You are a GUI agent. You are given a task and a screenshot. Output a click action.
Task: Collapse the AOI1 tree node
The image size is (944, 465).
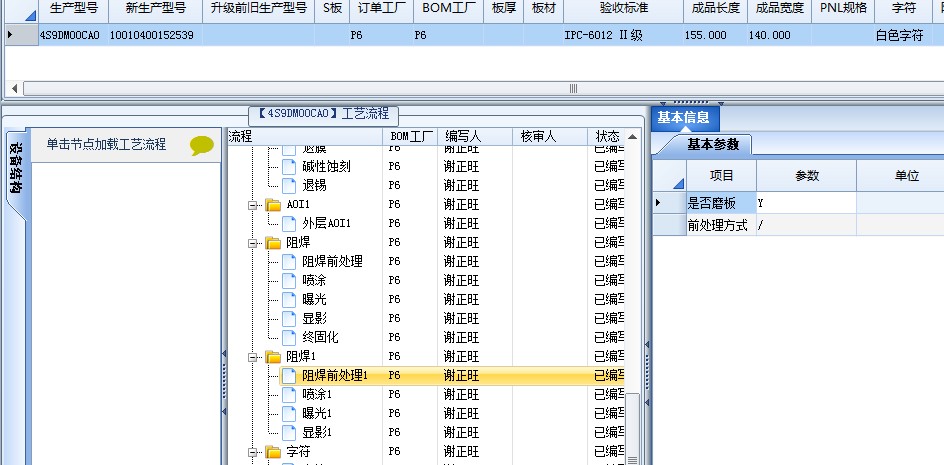(x=253, y=205)
